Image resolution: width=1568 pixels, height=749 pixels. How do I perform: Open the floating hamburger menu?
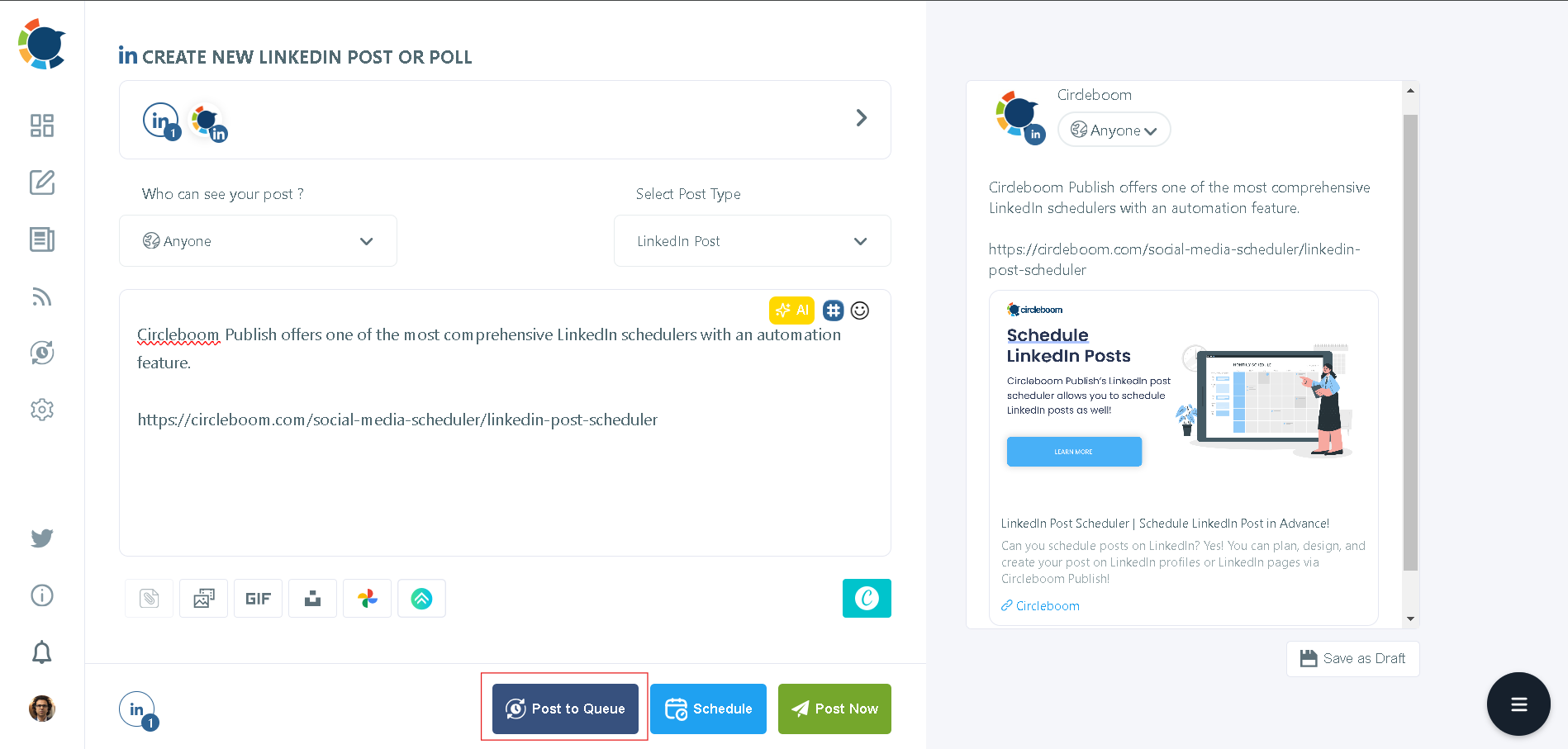click(x=1518, y=704)
